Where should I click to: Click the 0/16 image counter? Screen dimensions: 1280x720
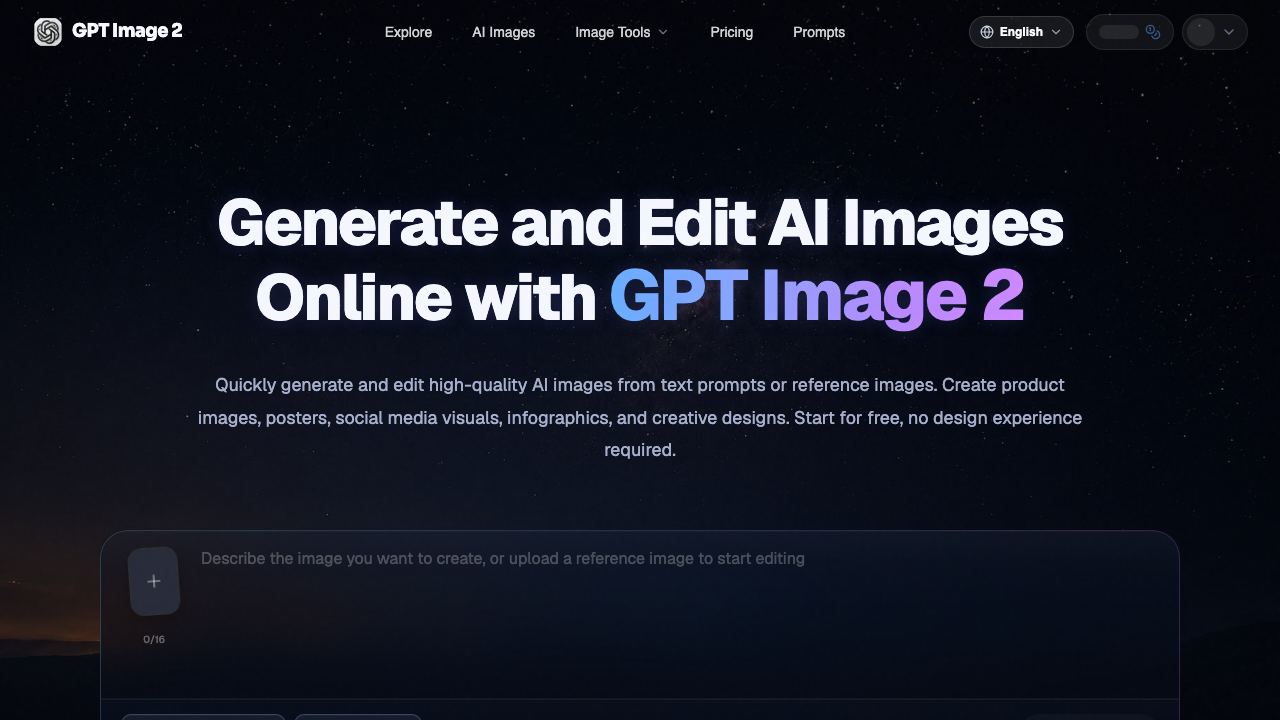[x=154, y=639]
